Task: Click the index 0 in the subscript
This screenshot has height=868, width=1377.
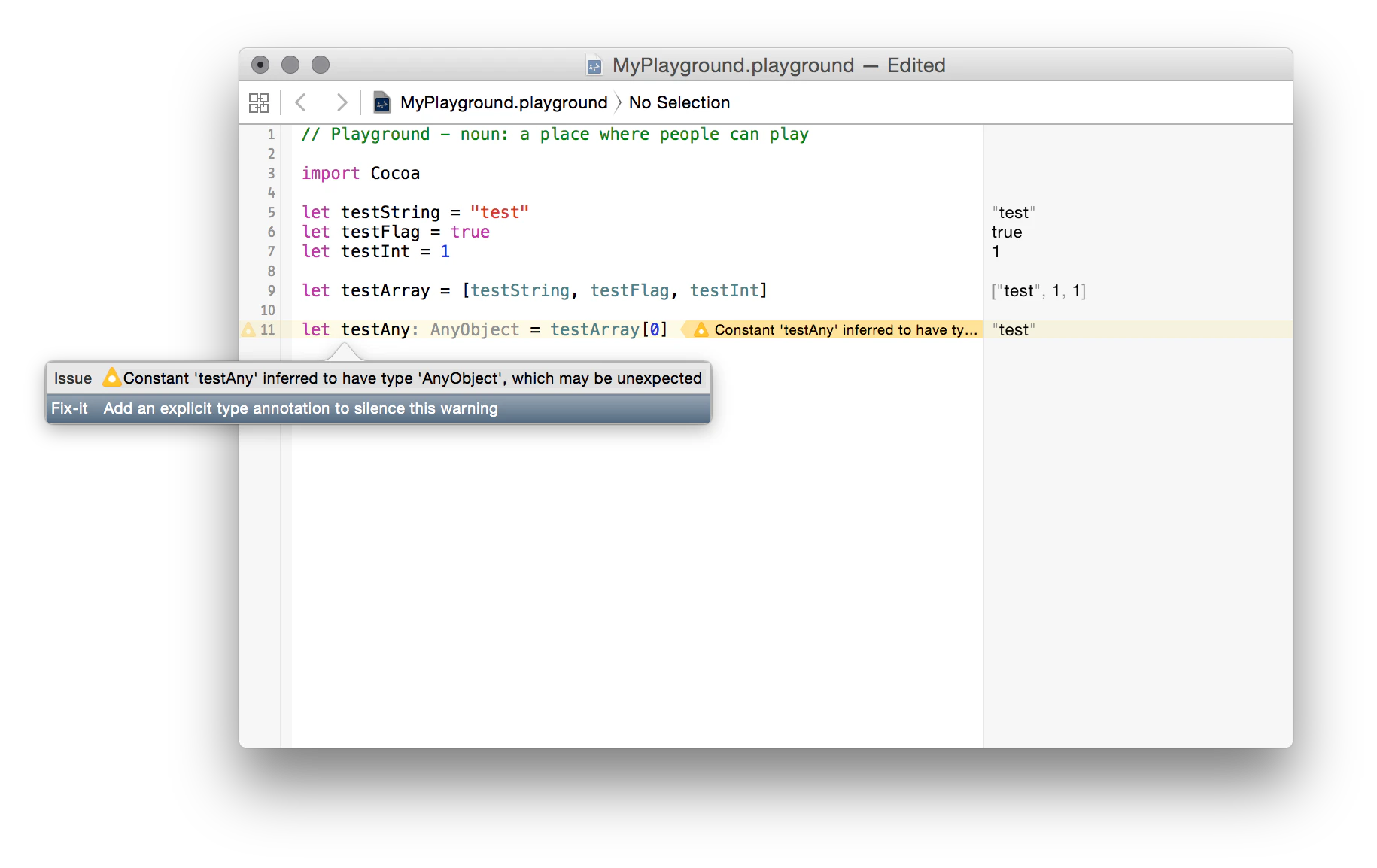Action: click(x=654, y=330)
